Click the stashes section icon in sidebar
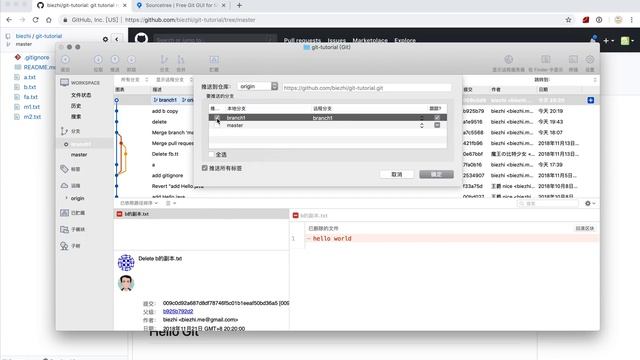The width and height of the screenshot is (640, 360). [x=64, y=213]
